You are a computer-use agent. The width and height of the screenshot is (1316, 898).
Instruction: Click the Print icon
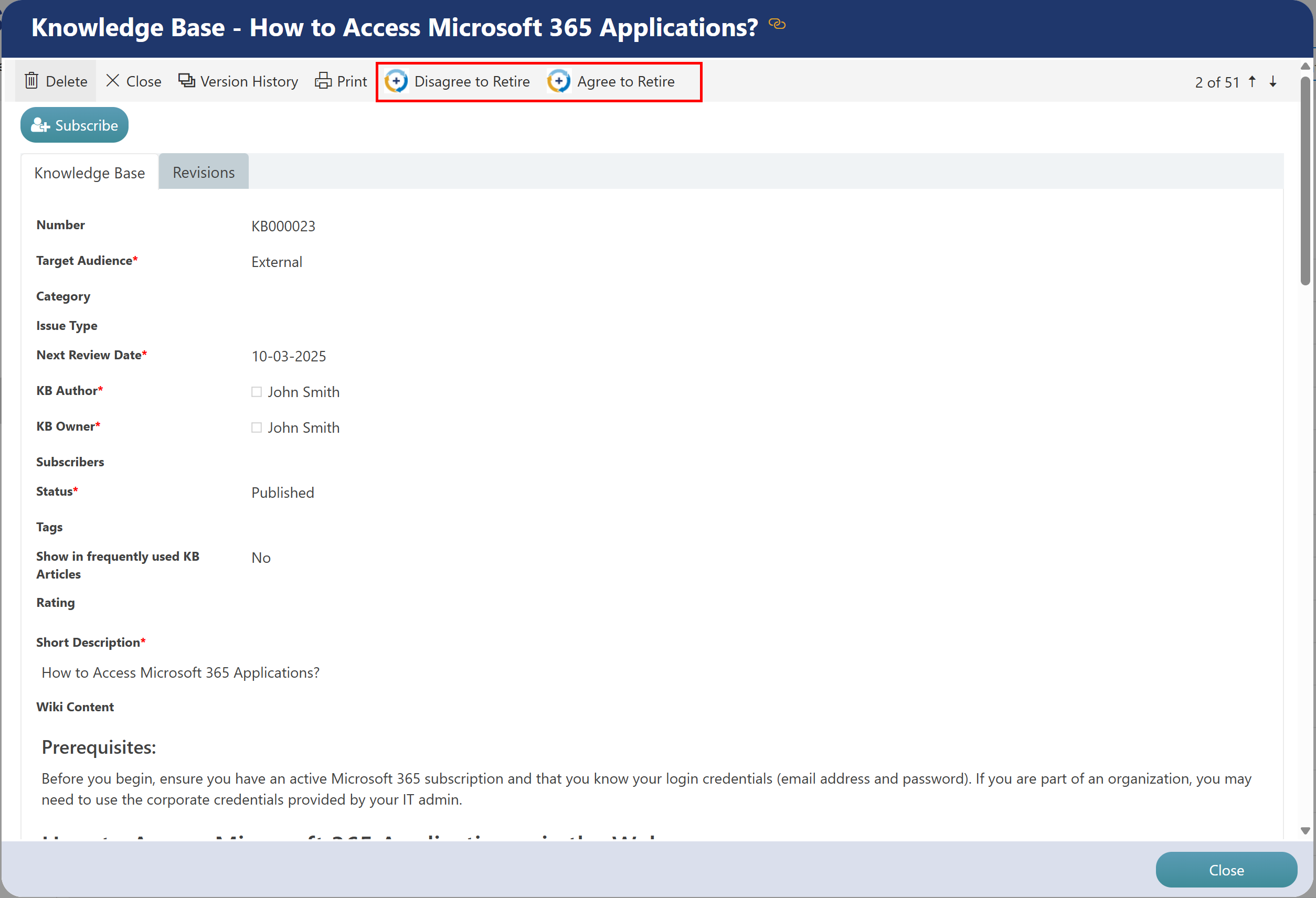[323, 81]
